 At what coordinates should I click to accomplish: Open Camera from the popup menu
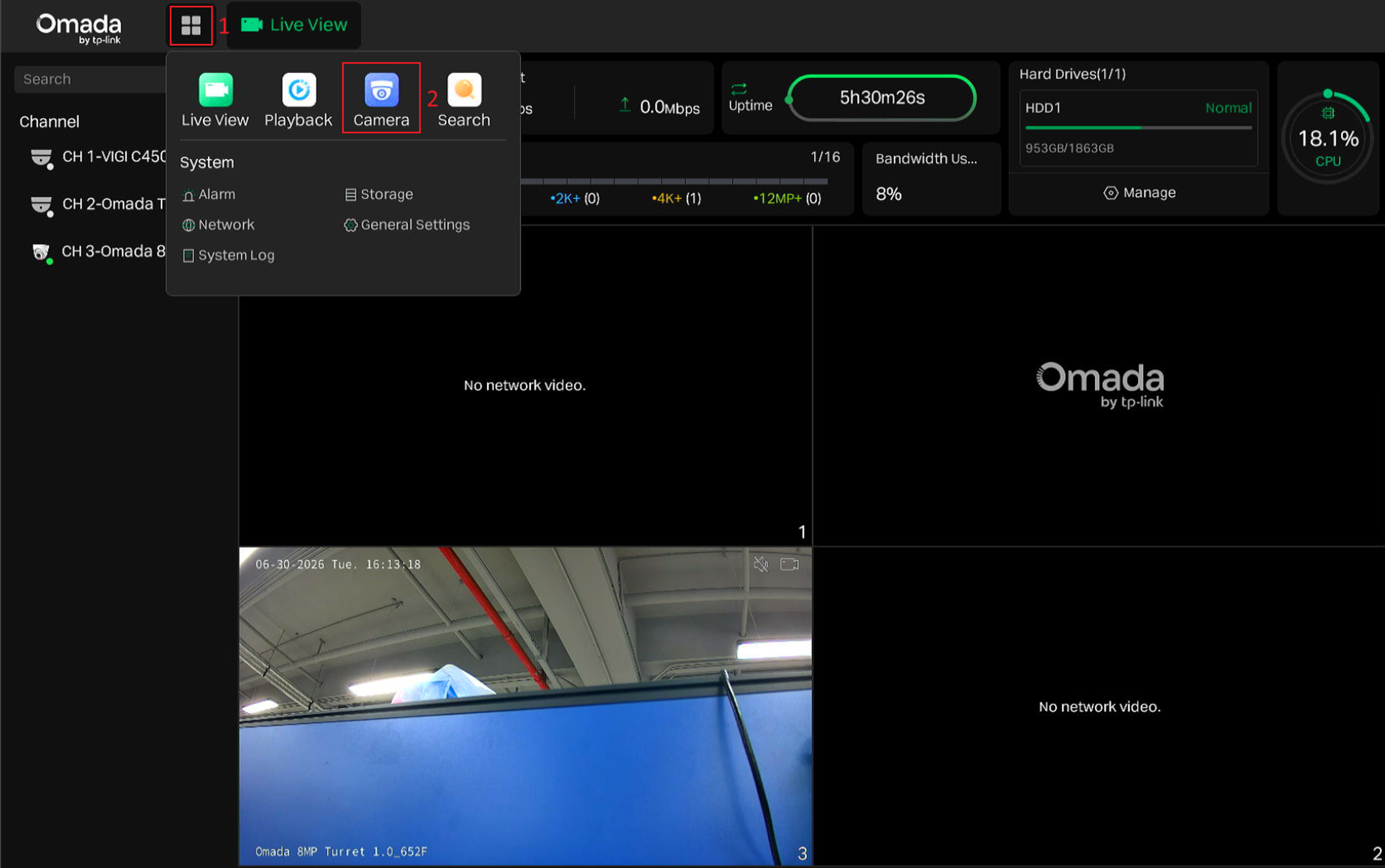pos(381,99)
